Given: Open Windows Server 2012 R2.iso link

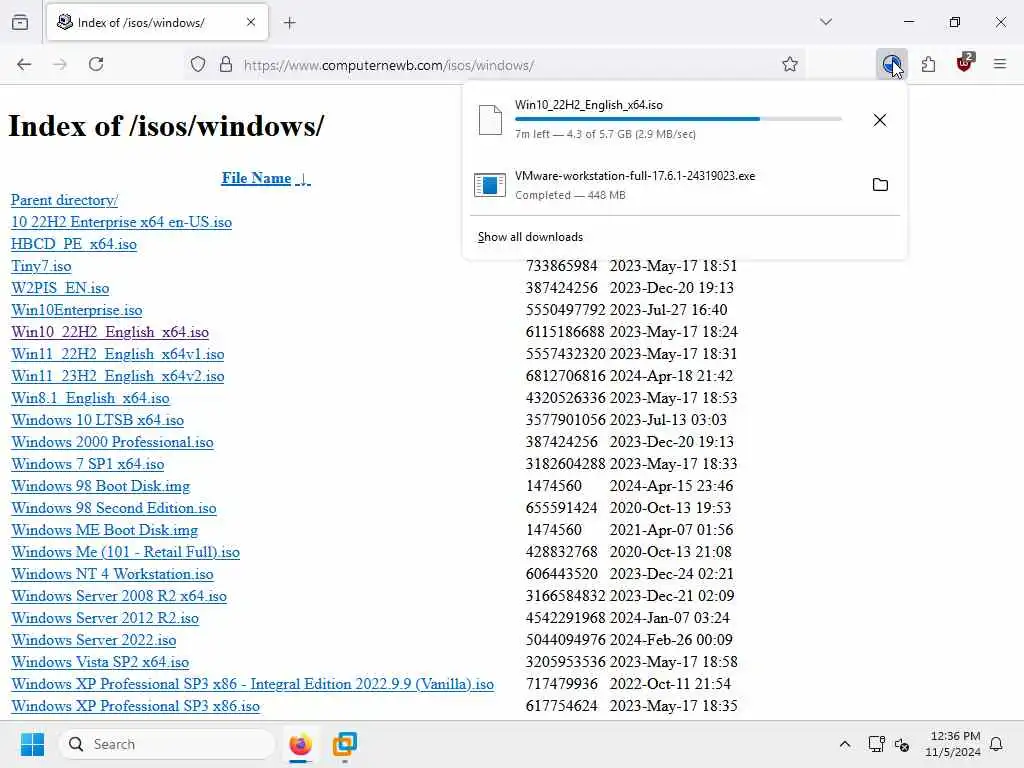Looking at the screenshot, I should pyautogui.click(x=105, y=618).
